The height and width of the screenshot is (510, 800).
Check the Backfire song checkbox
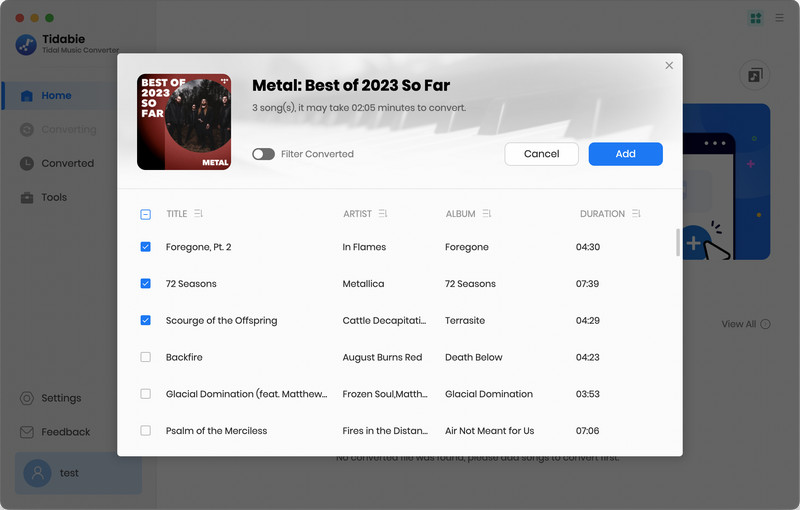(x=145, y=357)
